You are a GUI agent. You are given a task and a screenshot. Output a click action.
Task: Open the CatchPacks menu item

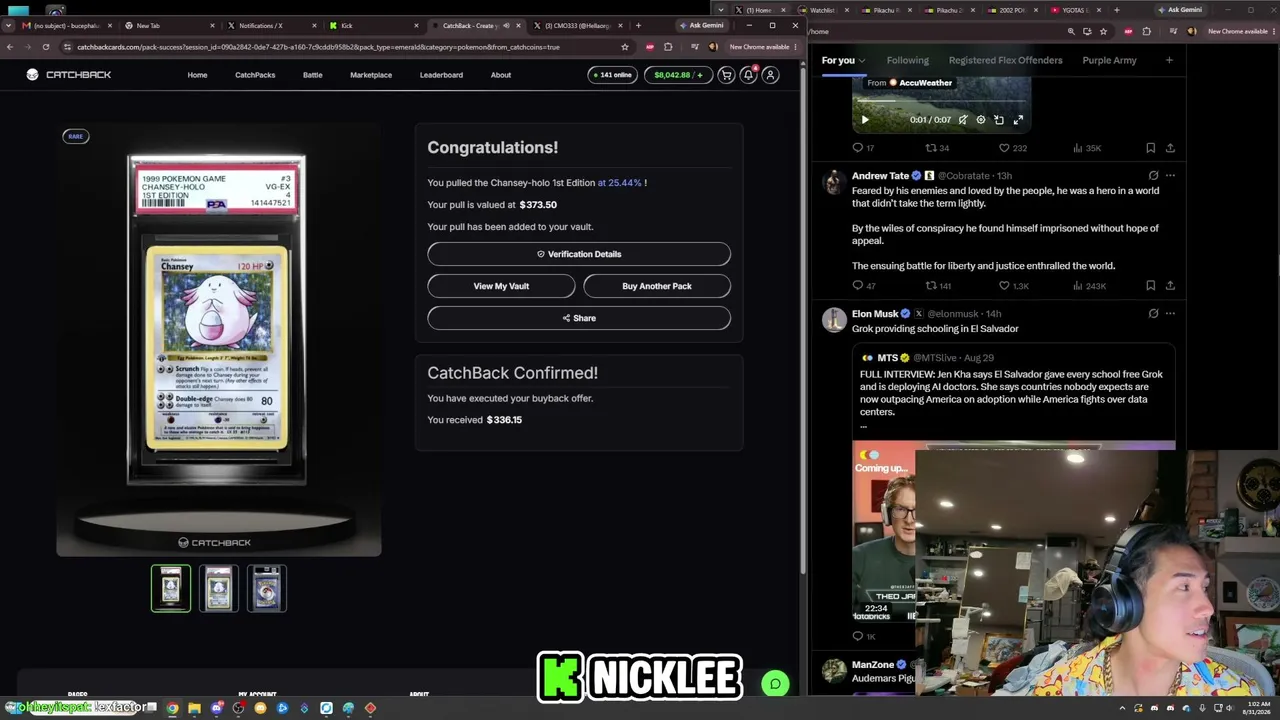255,75
